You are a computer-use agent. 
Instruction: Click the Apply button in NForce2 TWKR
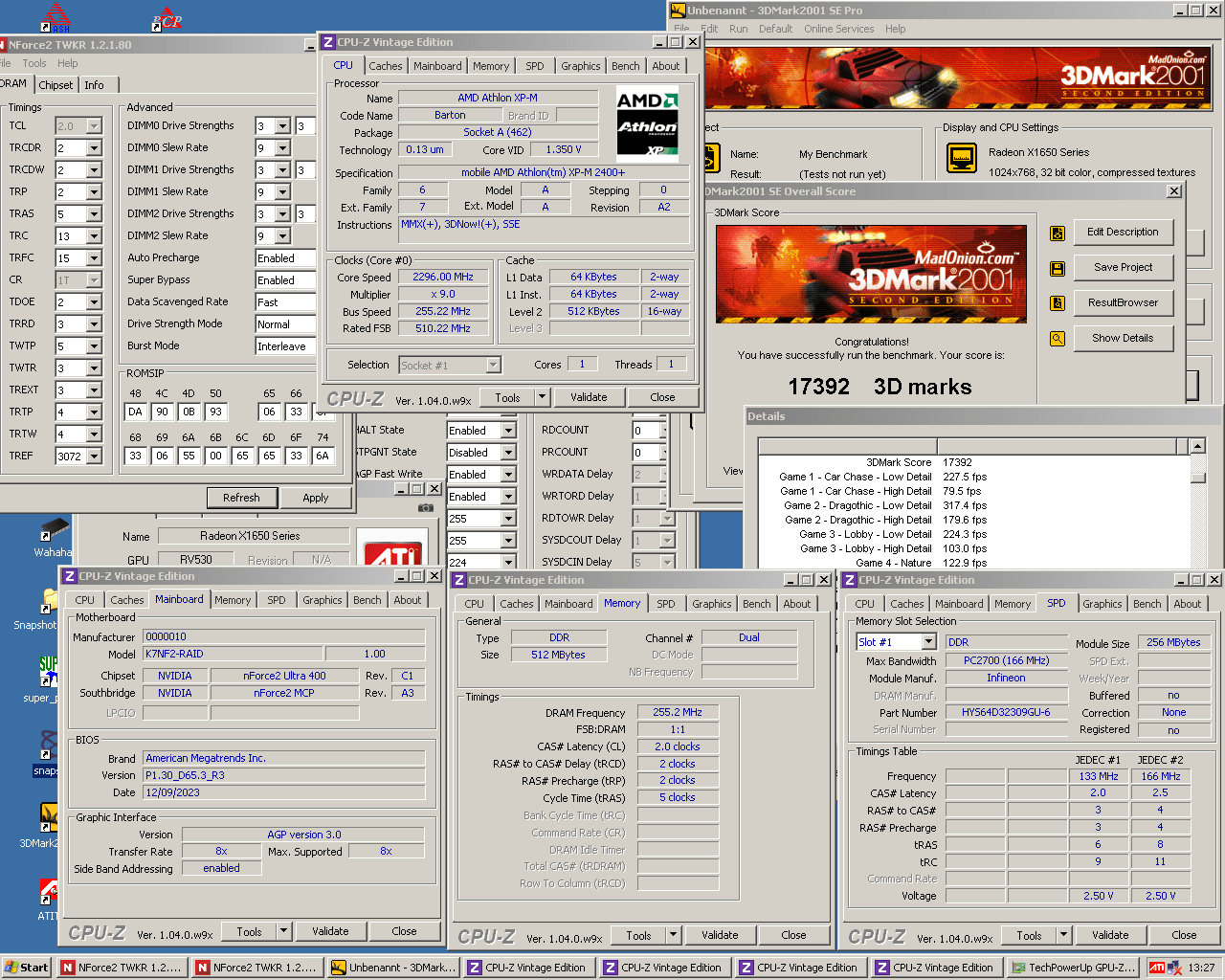[316, 498]
